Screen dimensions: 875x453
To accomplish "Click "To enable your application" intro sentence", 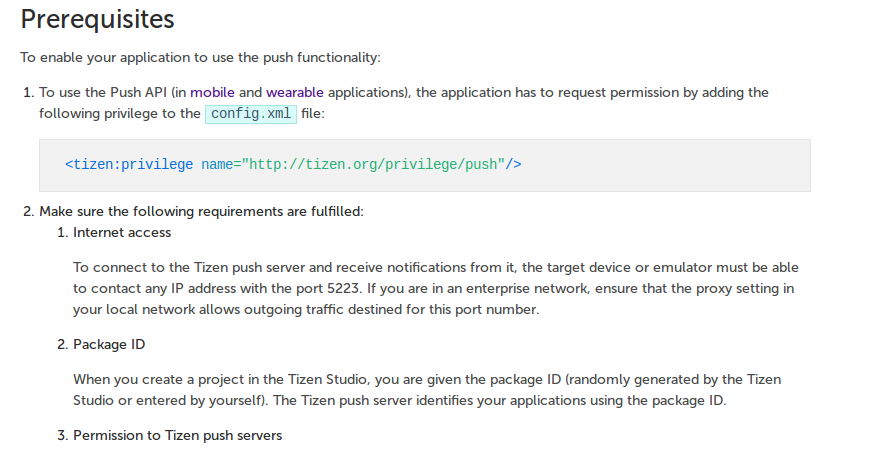I will coord(200,57).
